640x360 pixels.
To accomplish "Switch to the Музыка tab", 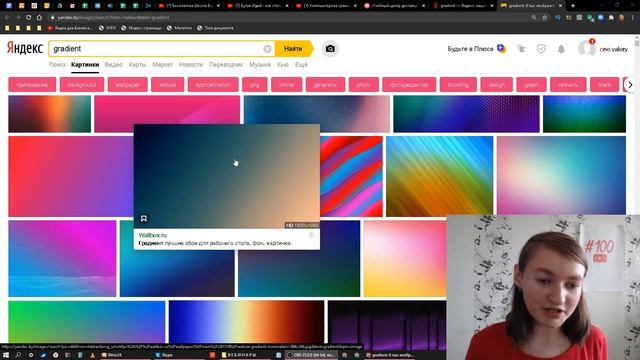I will click(x=260, y=64).
